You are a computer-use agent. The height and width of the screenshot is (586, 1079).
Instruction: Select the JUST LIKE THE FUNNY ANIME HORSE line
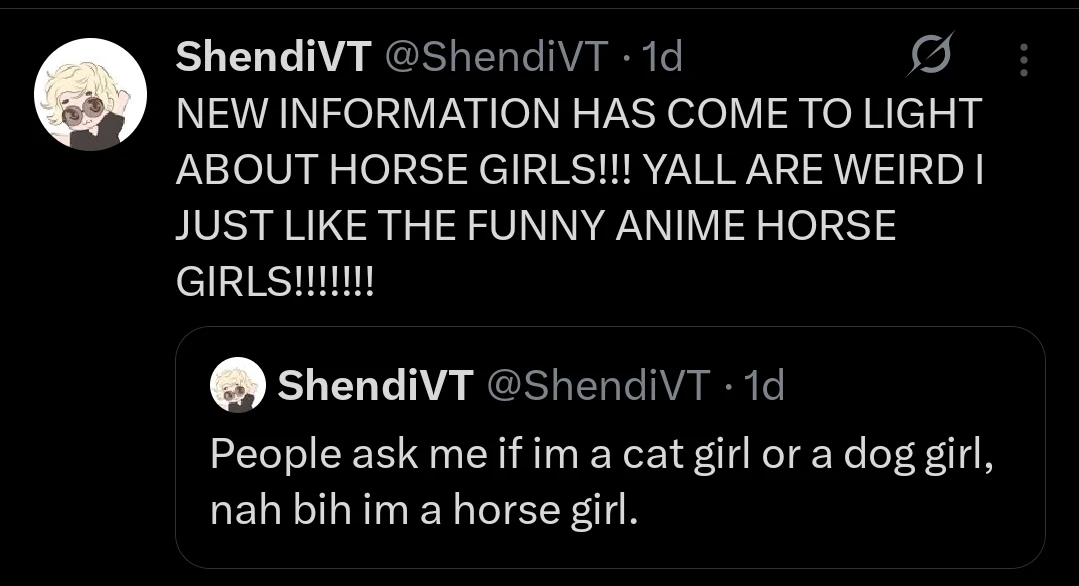click(536, 226)
